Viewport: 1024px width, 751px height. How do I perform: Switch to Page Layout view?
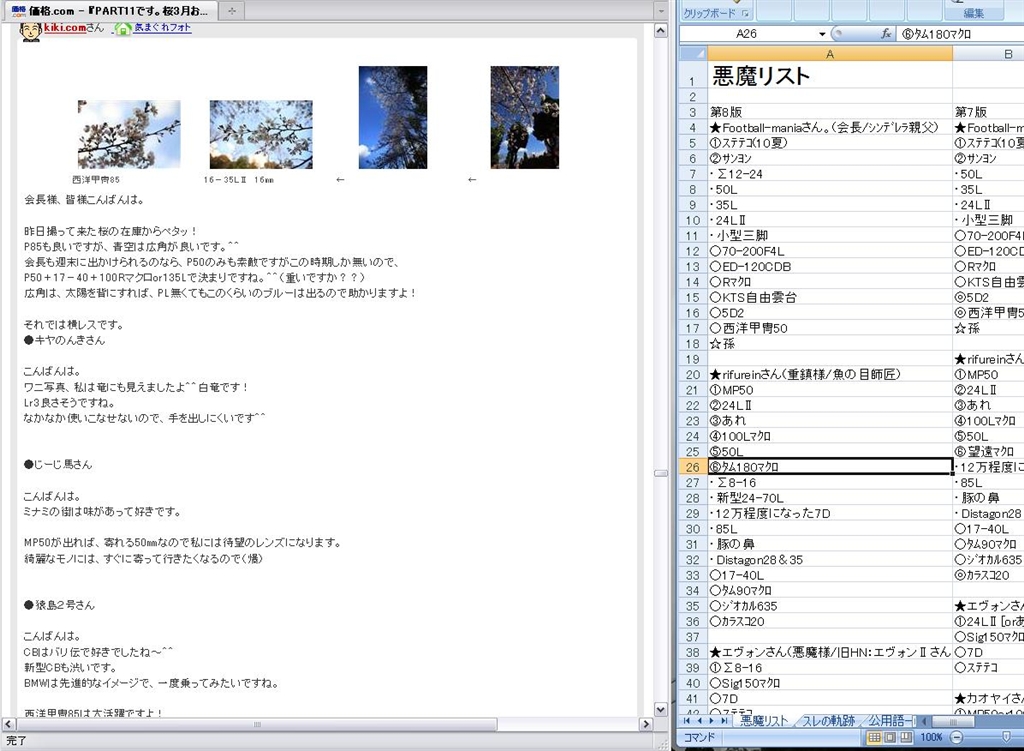pos(890,737)
